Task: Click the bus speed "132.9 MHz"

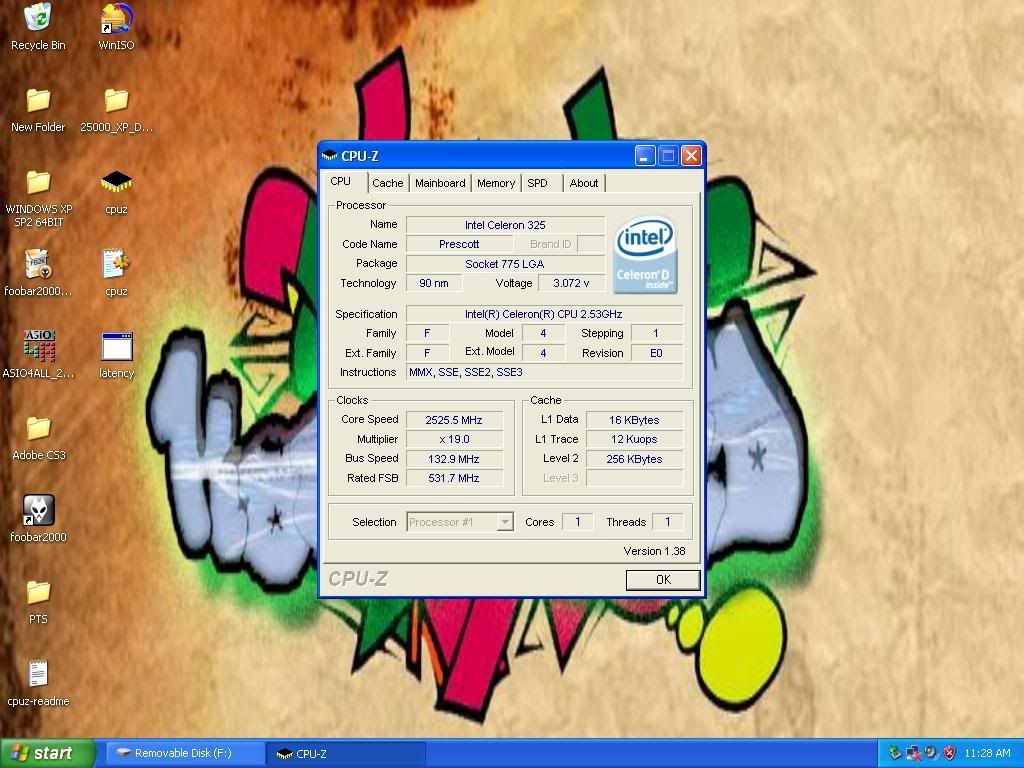Action: (454, 459)
